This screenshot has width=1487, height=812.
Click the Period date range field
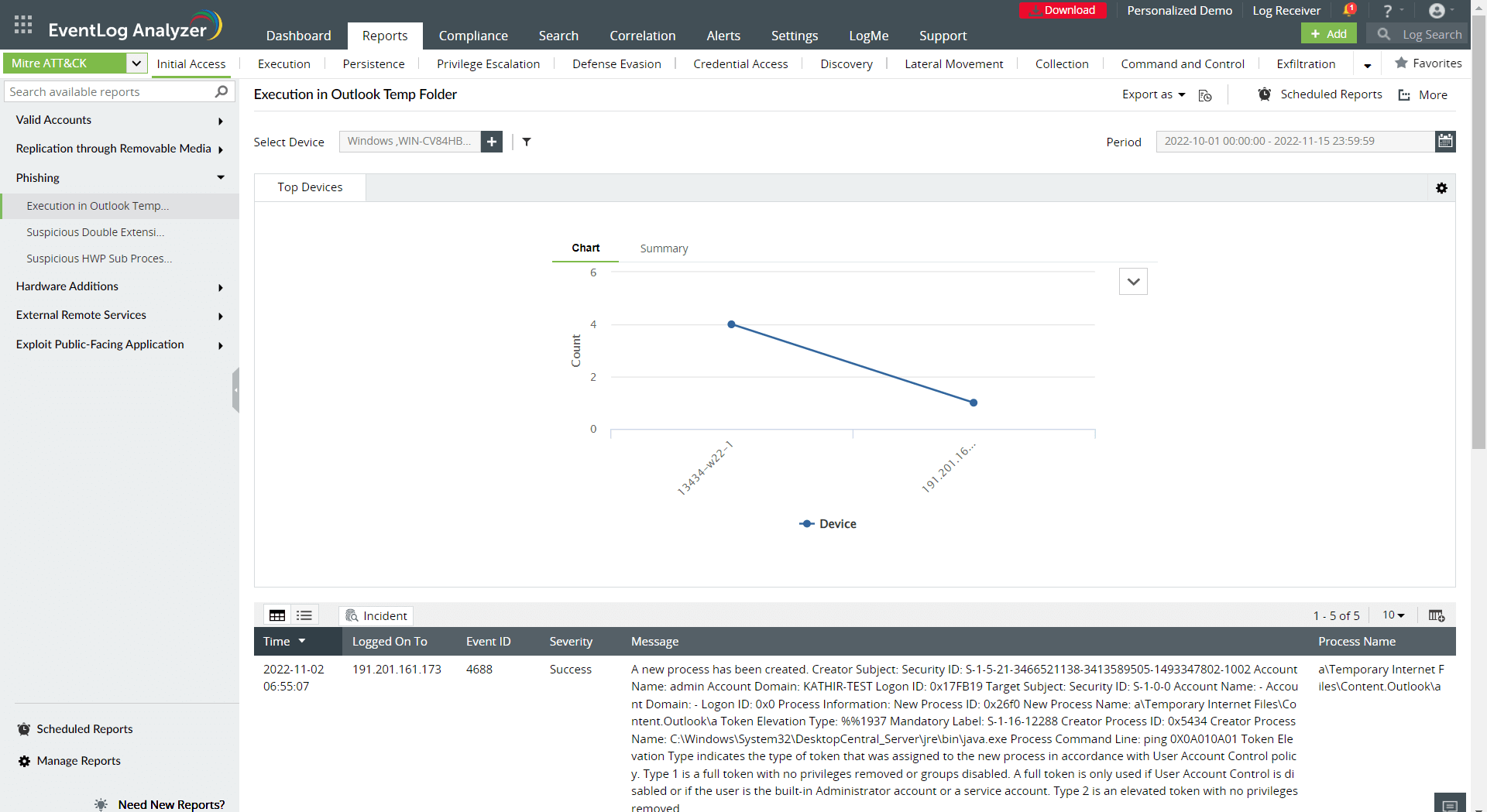(x=1296, y=141)
